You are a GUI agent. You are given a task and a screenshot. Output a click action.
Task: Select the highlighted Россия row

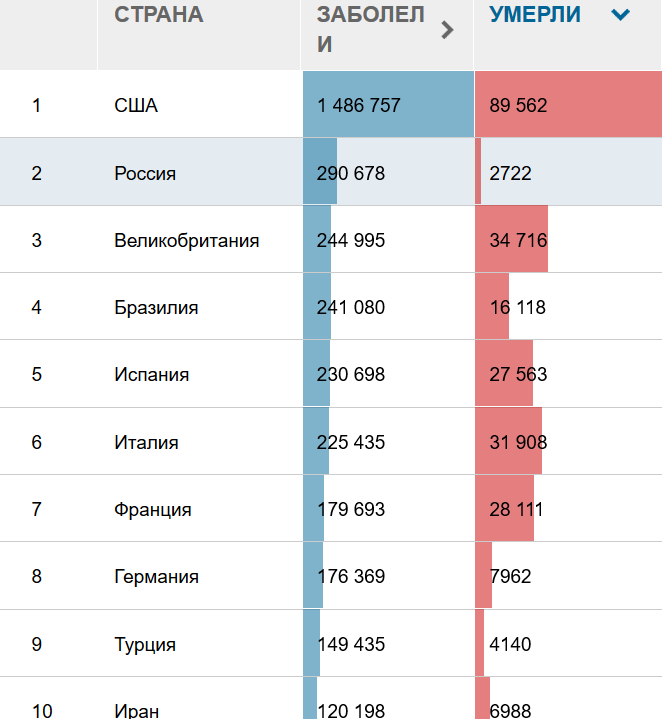coord(331,172)
